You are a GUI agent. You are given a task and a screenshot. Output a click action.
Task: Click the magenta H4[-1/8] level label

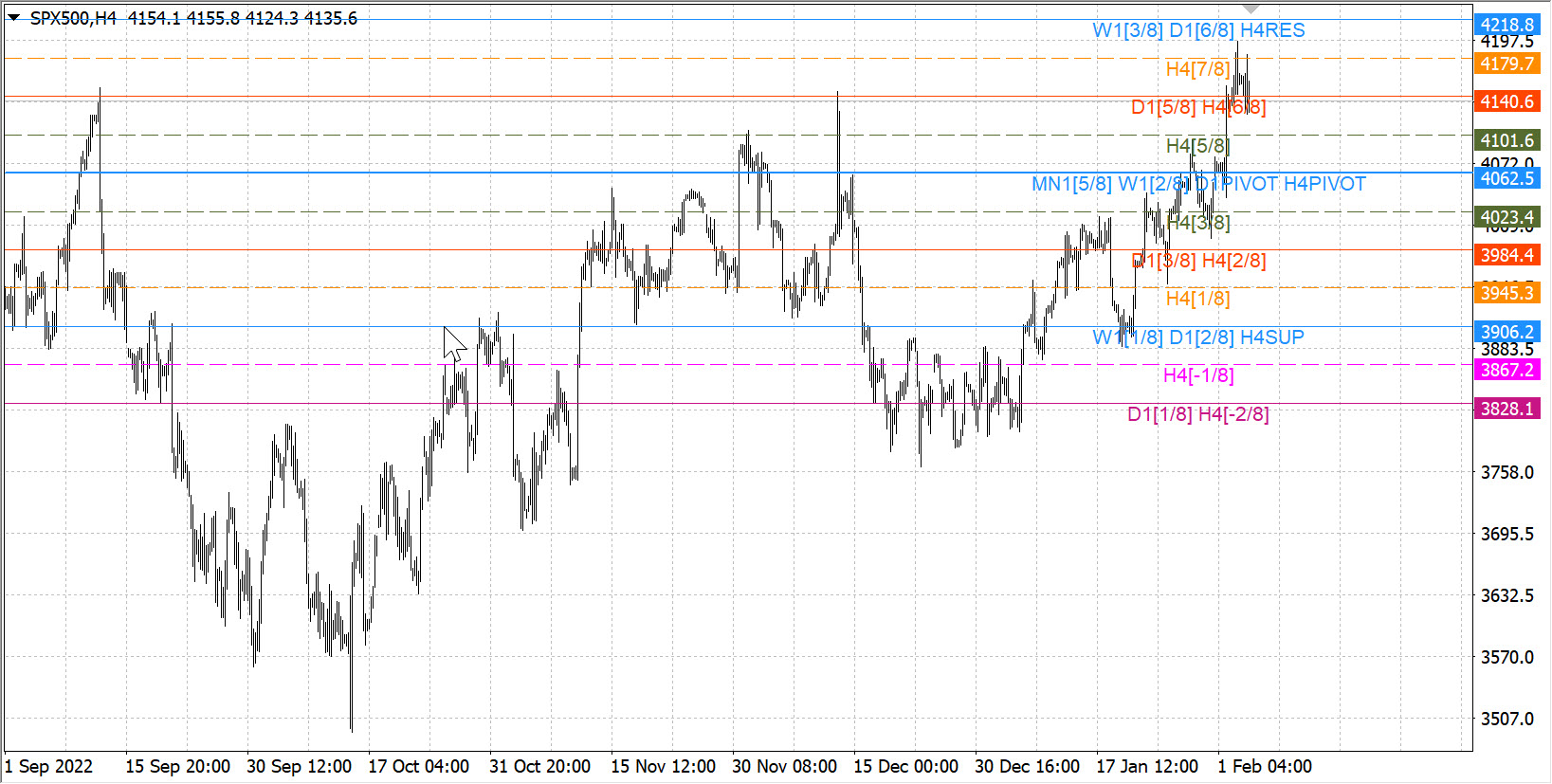(x=1198, y=375)
